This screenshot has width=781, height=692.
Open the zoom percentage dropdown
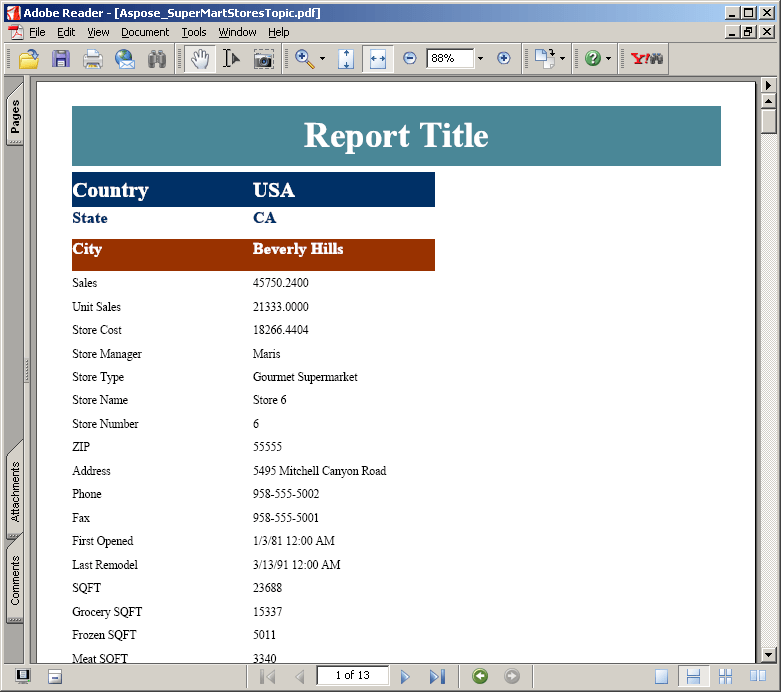pos(480,58)
